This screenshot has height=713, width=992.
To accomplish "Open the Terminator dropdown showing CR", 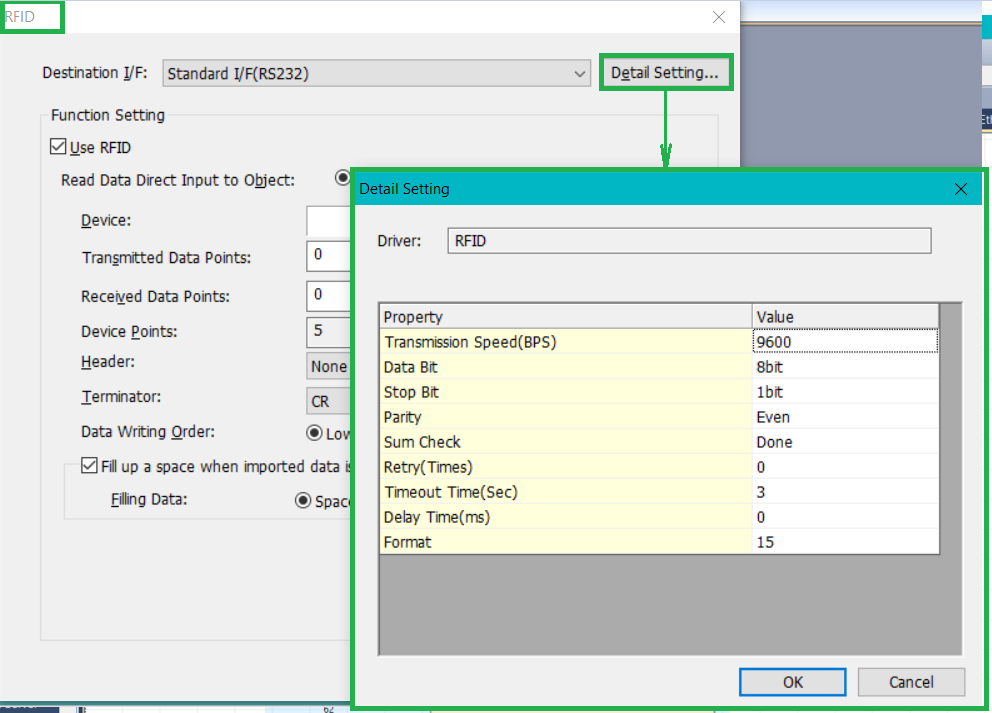I will pyautogui.click(x=328, y=401).
